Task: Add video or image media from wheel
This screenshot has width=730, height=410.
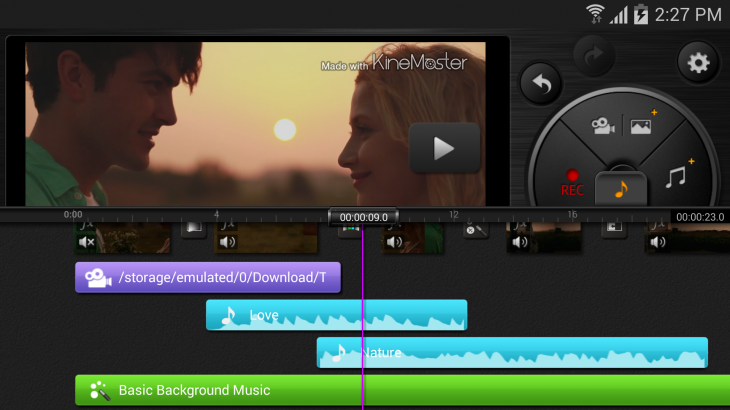Action: coord(620,126)
